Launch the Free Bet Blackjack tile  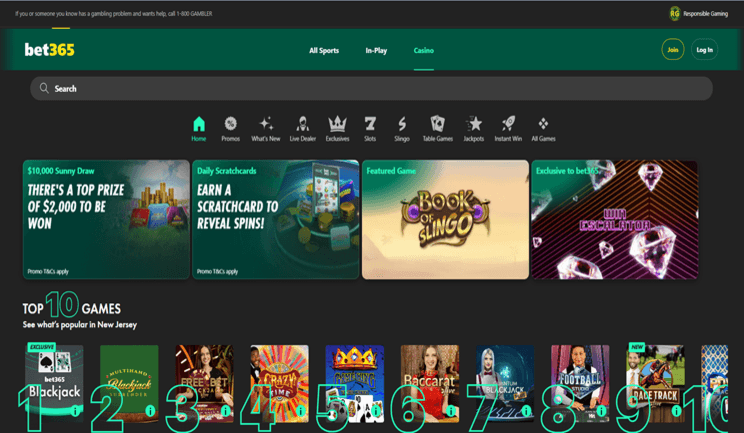[x=205, y=383]
